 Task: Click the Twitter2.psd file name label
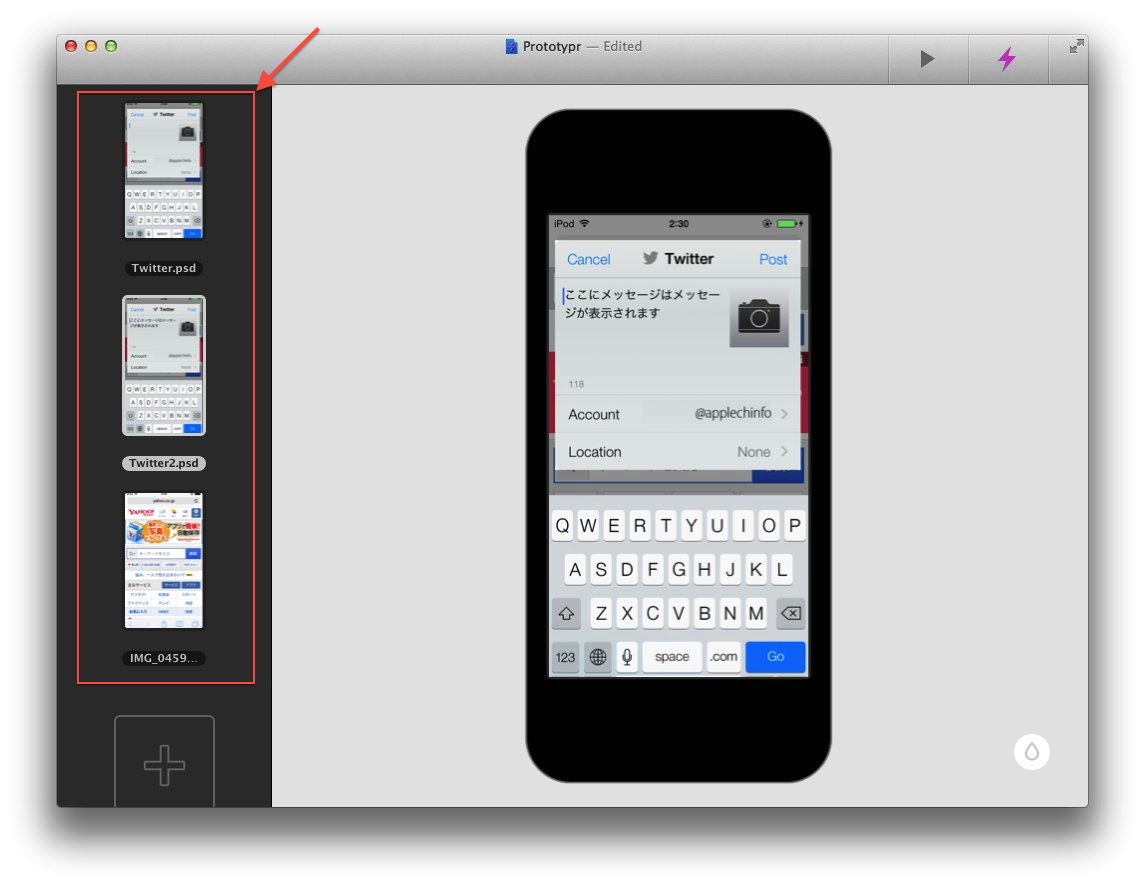[164, 463]
